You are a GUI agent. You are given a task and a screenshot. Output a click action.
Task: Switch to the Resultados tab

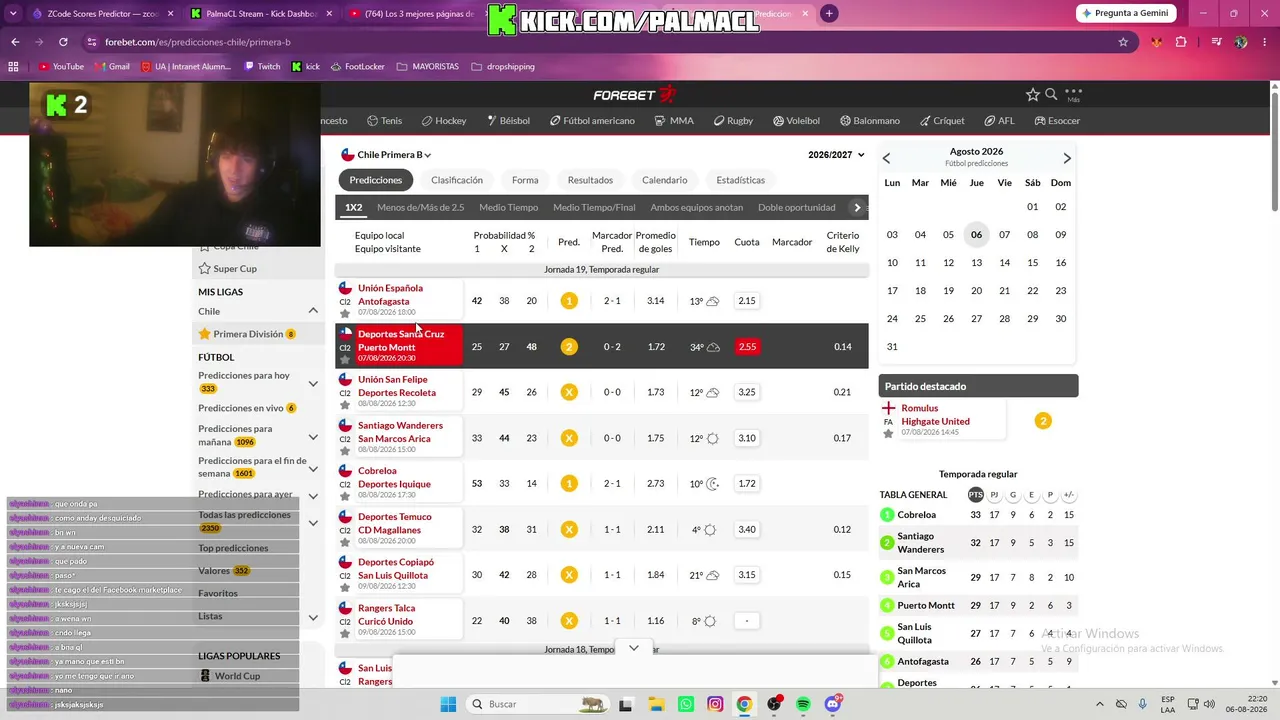coord(590,180)
